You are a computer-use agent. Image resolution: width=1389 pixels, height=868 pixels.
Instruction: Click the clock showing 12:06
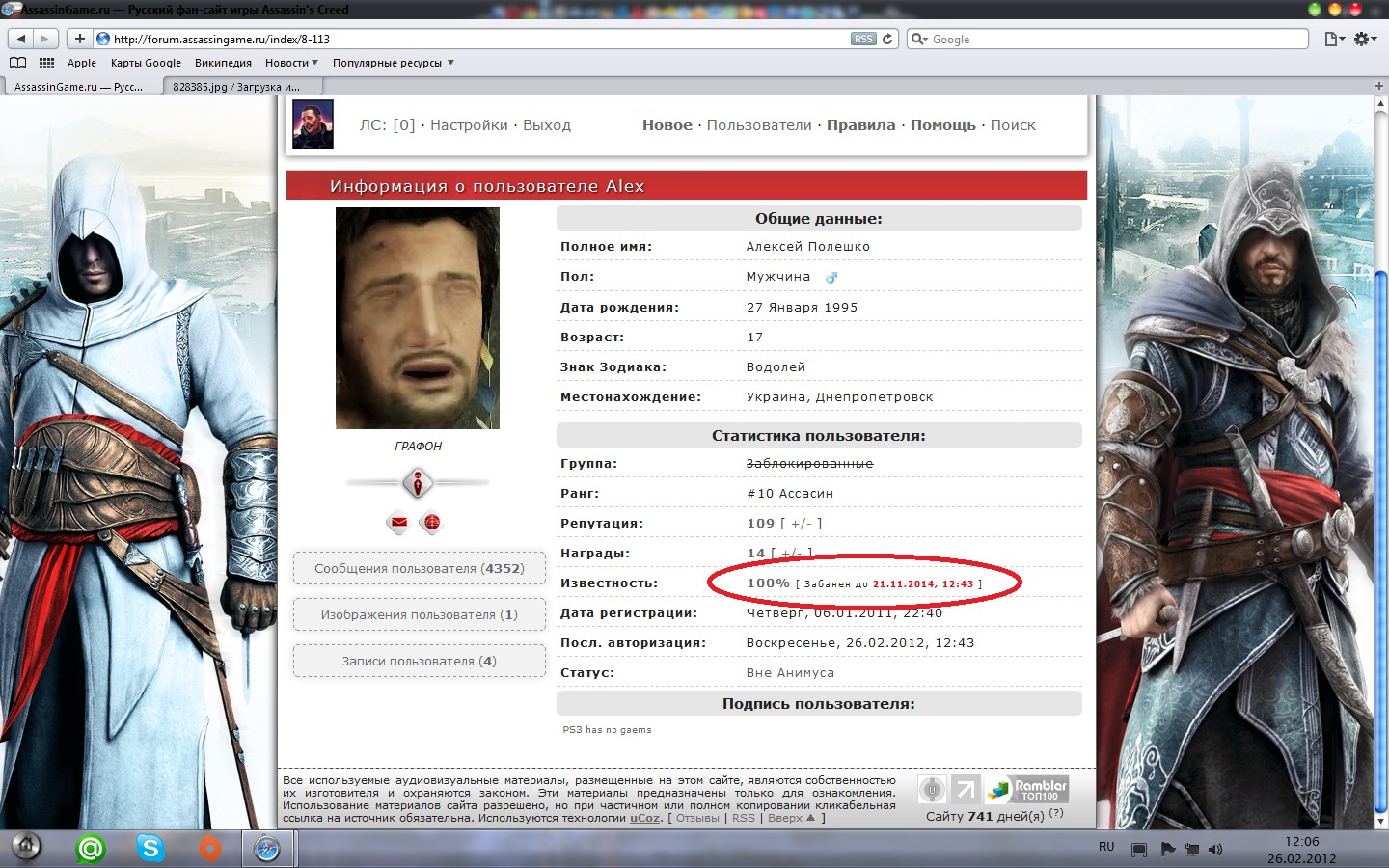tap(1302, 841)
